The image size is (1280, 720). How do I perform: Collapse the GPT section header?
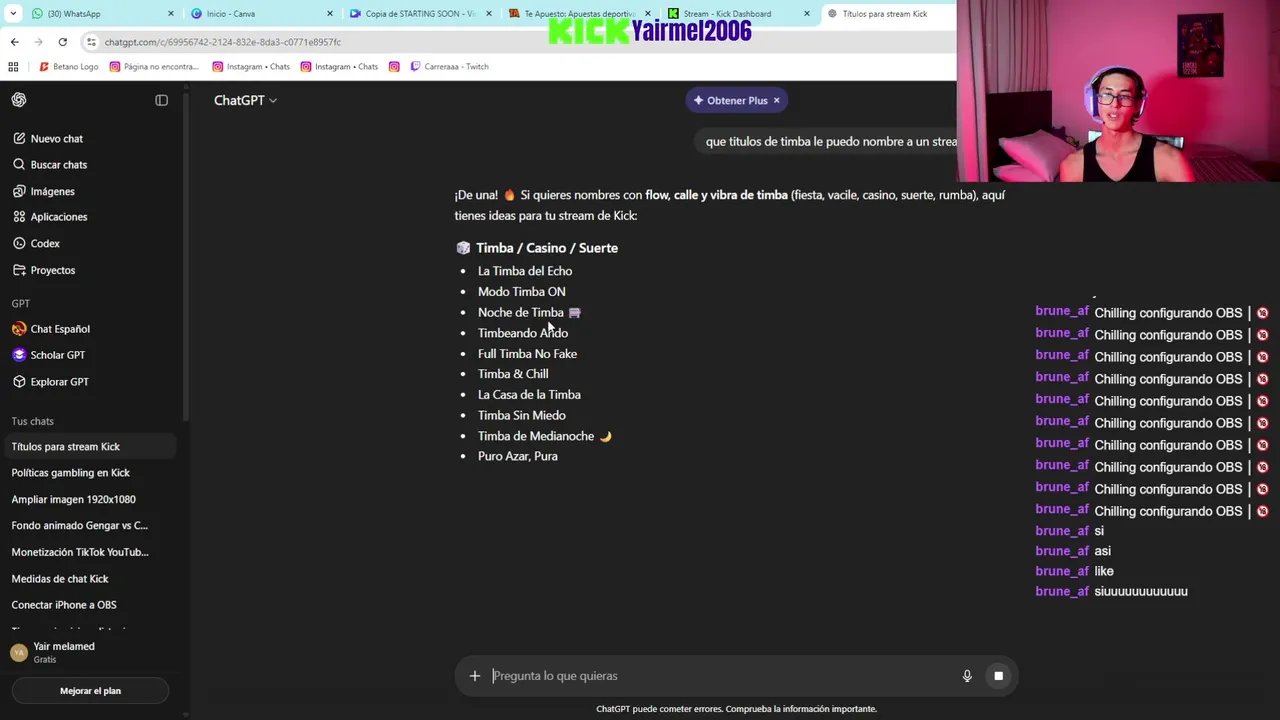(21, 303)
